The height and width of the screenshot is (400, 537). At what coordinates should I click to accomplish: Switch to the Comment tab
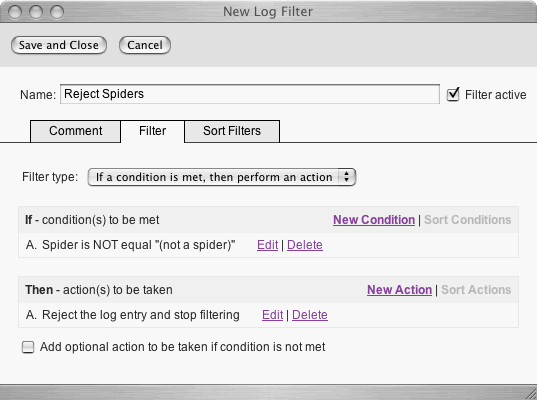(75, 131)
